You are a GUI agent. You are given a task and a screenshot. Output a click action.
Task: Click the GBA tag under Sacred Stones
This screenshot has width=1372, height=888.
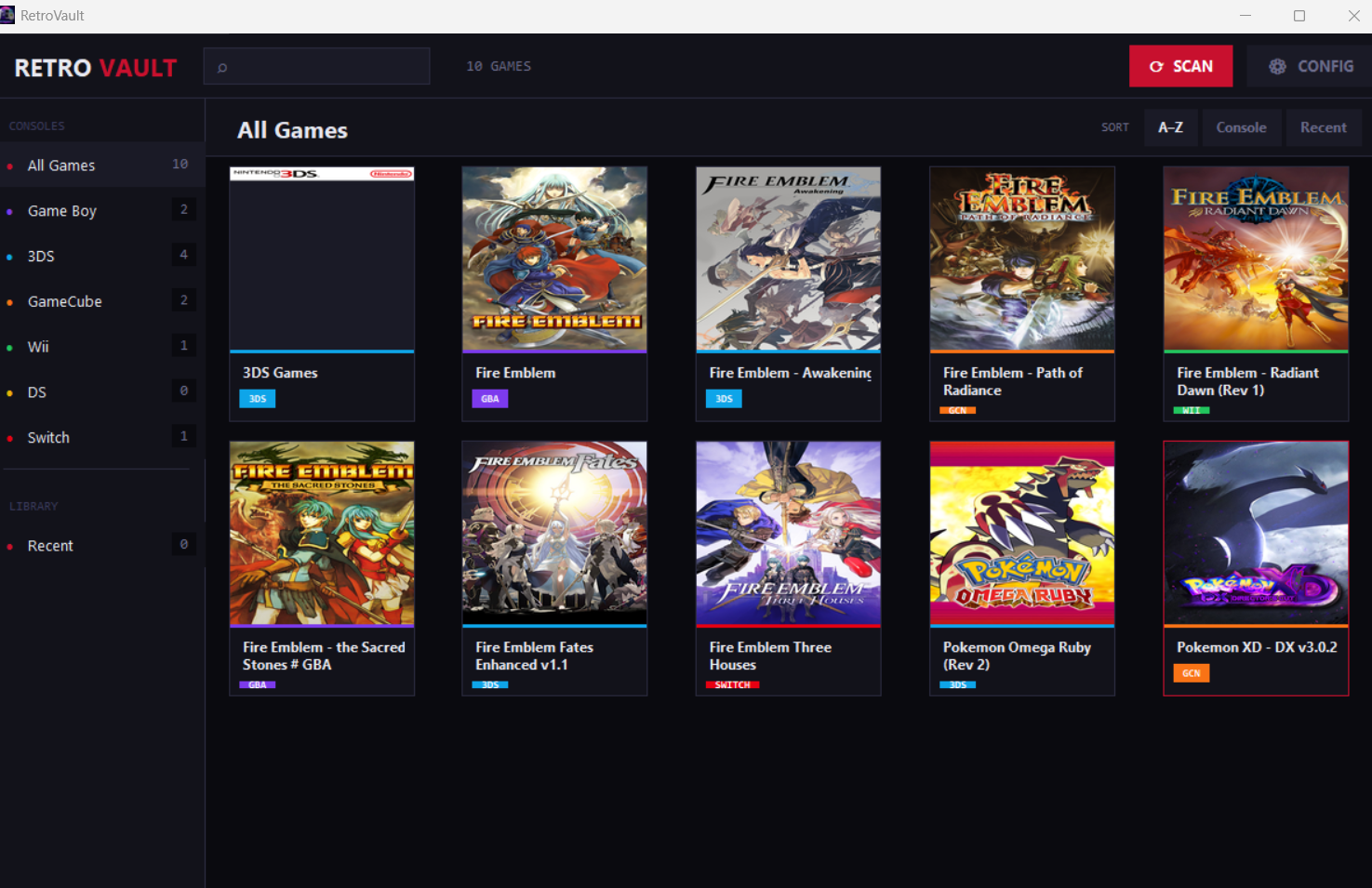click(x=258, y=684)
